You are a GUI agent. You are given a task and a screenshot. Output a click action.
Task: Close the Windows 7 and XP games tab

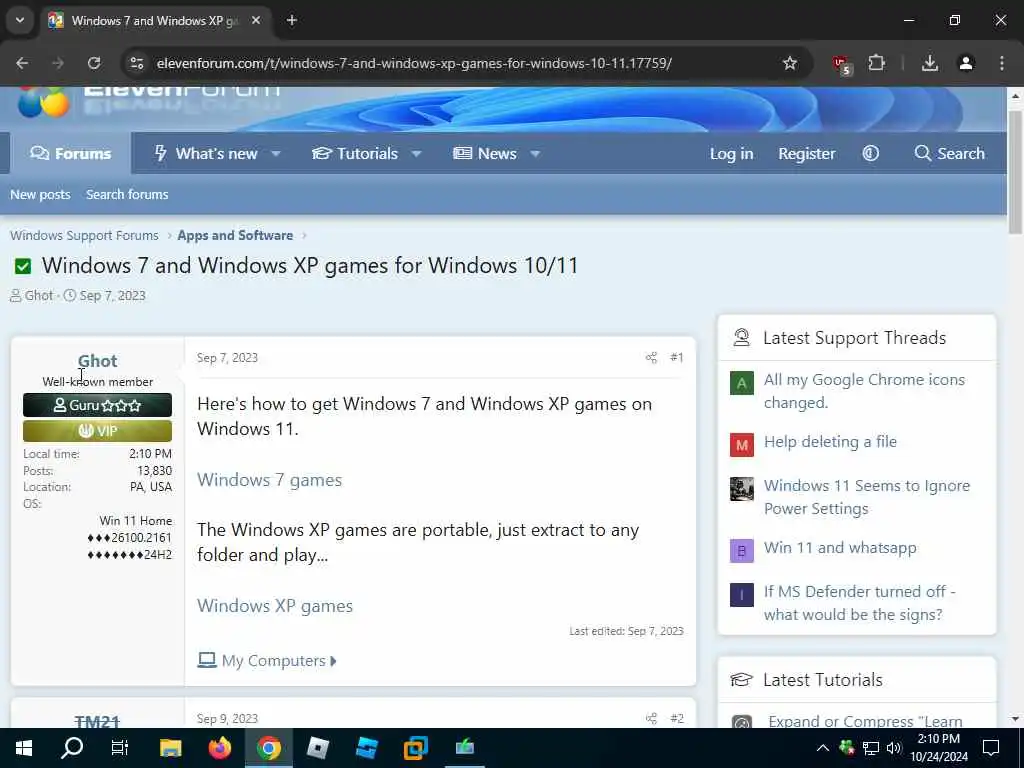[256, 20]
